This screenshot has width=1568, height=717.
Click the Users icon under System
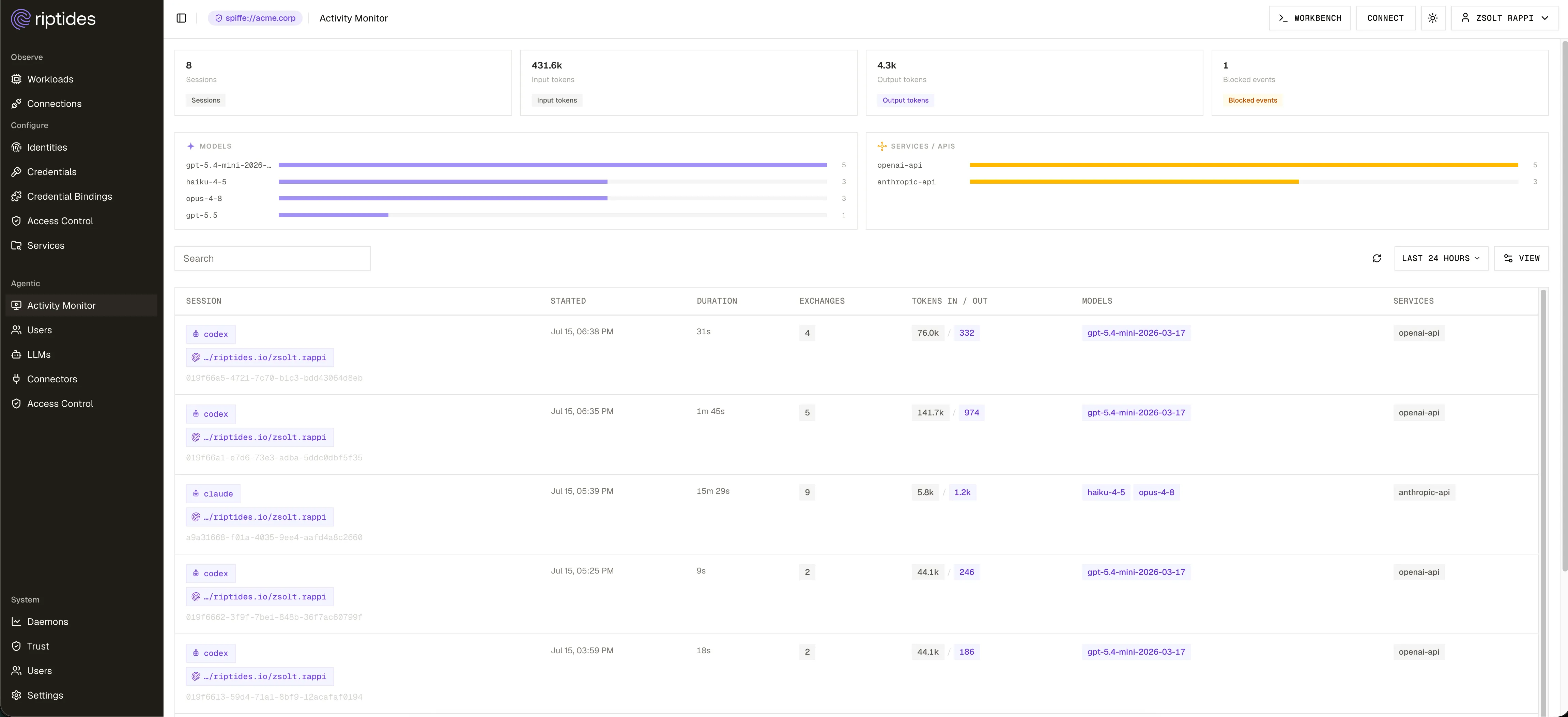[16, 671]
